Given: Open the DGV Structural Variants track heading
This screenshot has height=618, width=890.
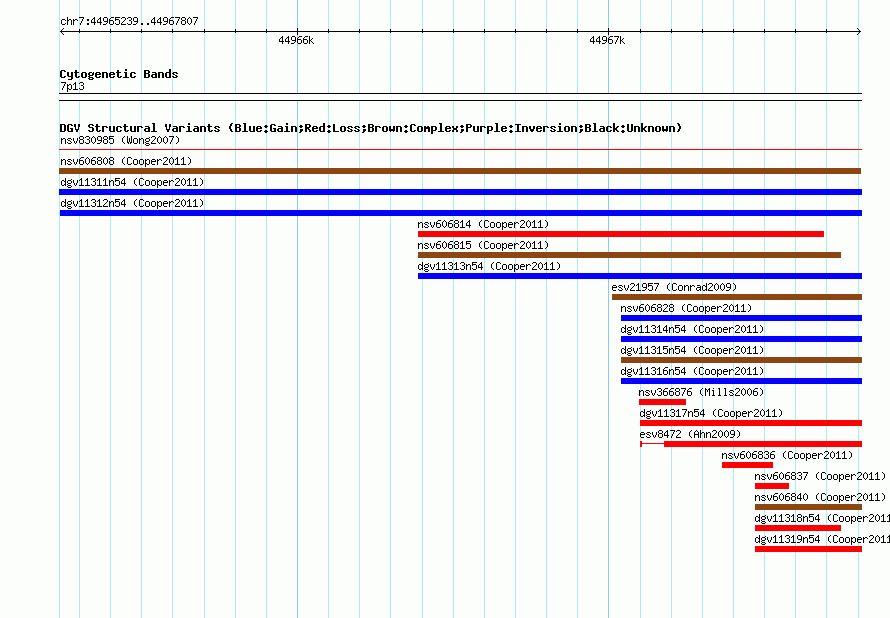Looking at the screenshot, I should click(x=371, y=128).
